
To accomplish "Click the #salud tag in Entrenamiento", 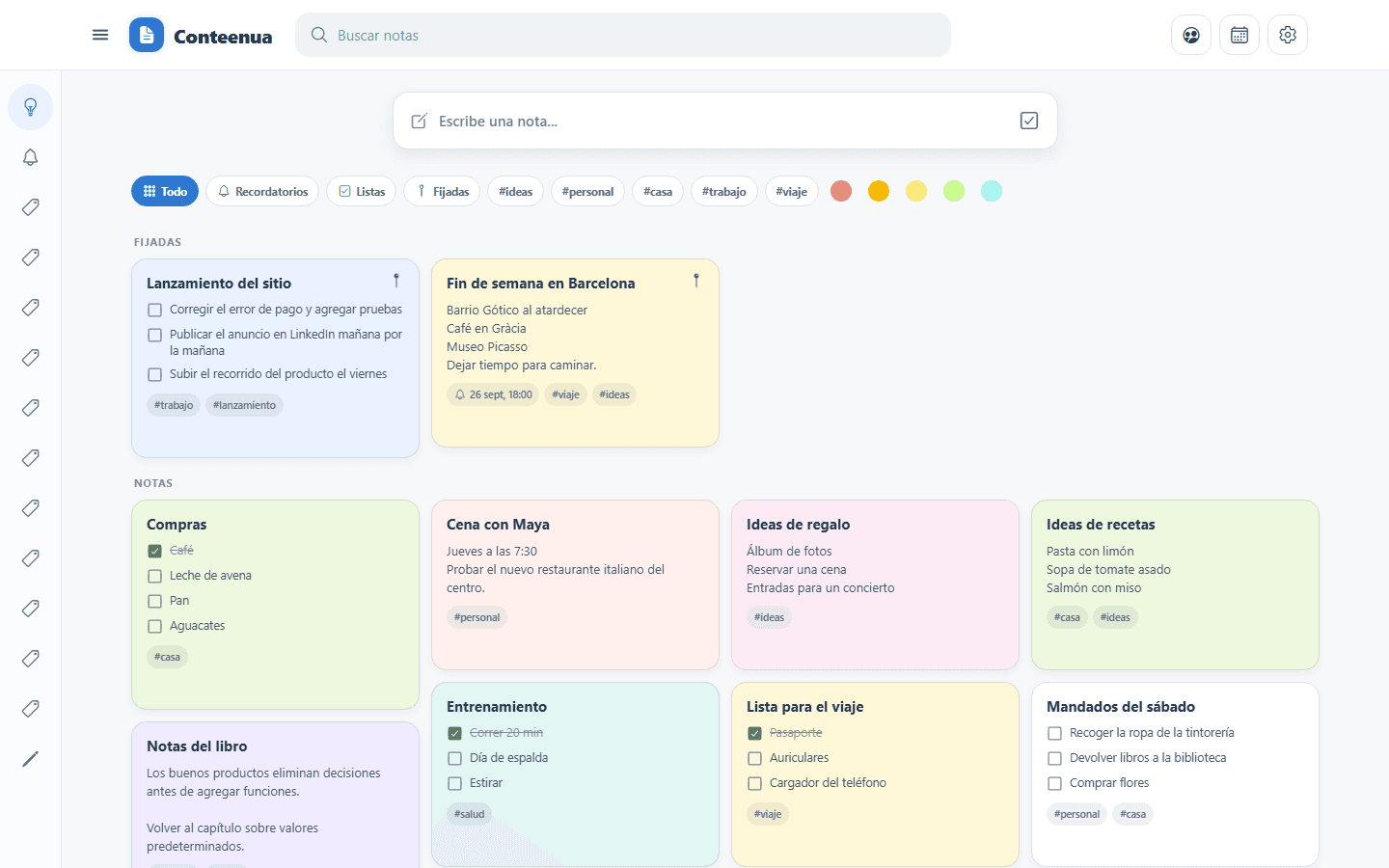I will click(470, 814).
